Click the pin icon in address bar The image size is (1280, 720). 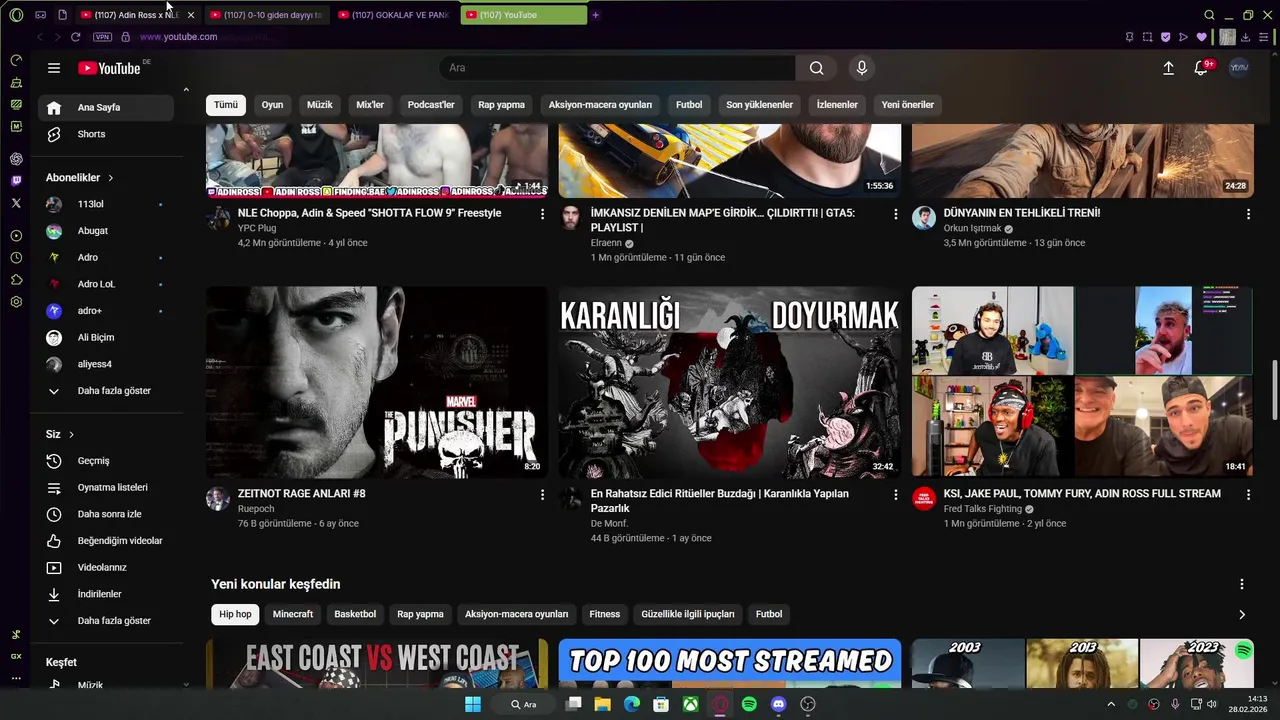[x=1129, y=37]
